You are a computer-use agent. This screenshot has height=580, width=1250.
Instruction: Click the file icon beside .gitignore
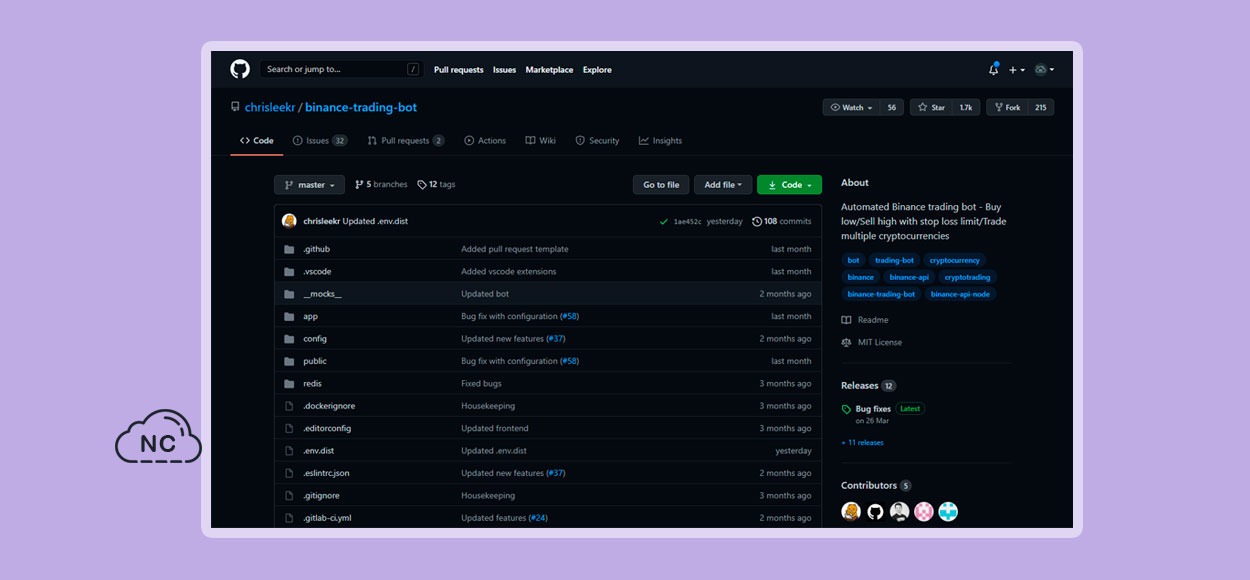coord(289,496)
